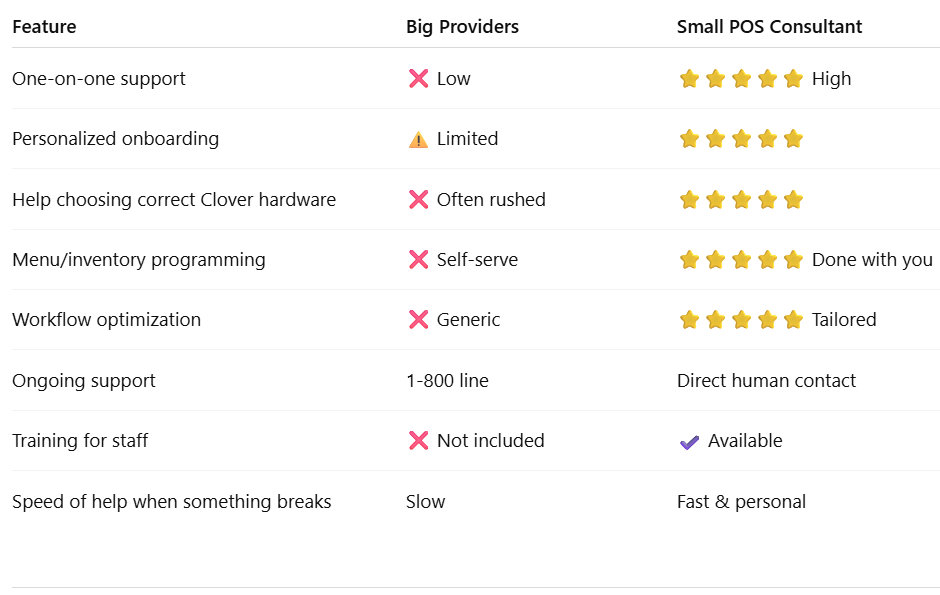
Task: Click the star rating beside High
Action: tap(741, 78)
